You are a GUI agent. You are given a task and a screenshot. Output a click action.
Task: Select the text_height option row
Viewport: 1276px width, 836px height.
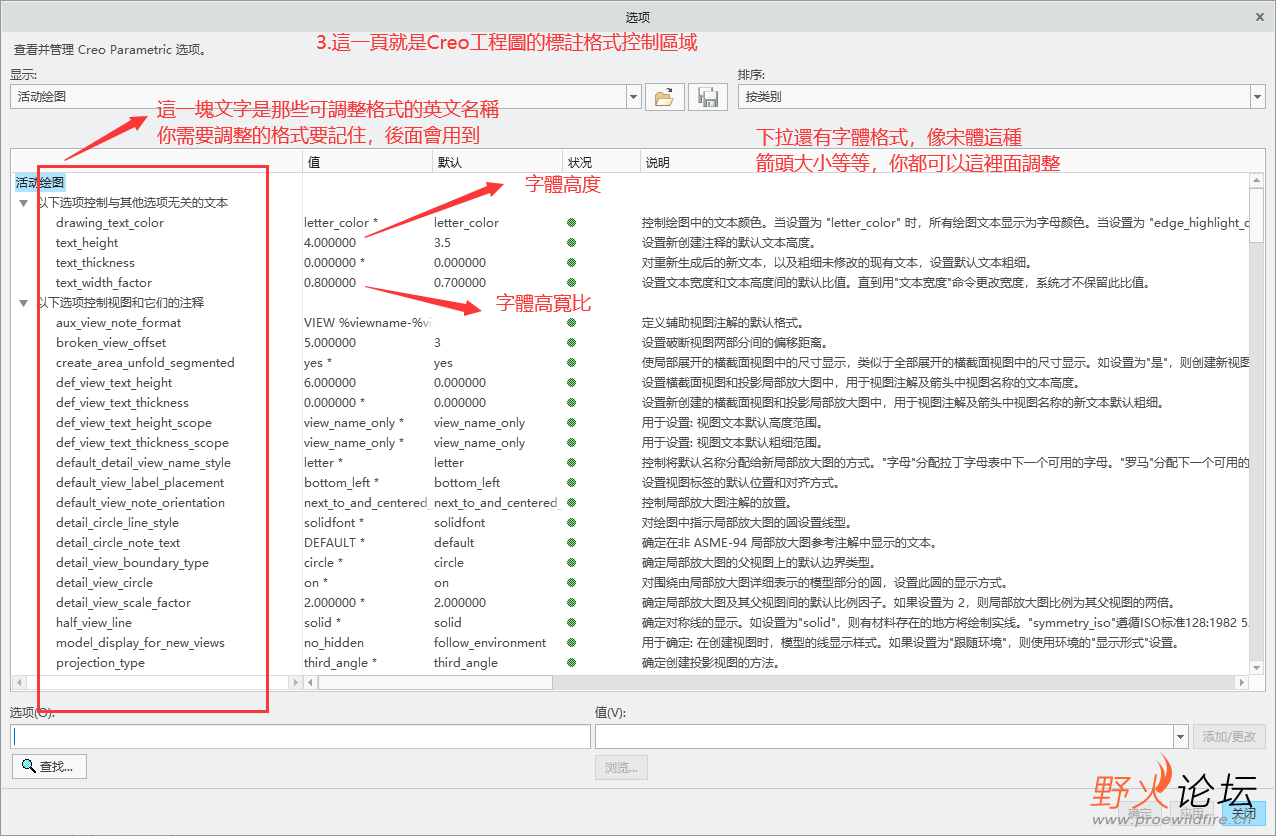(x=87, y=243)
